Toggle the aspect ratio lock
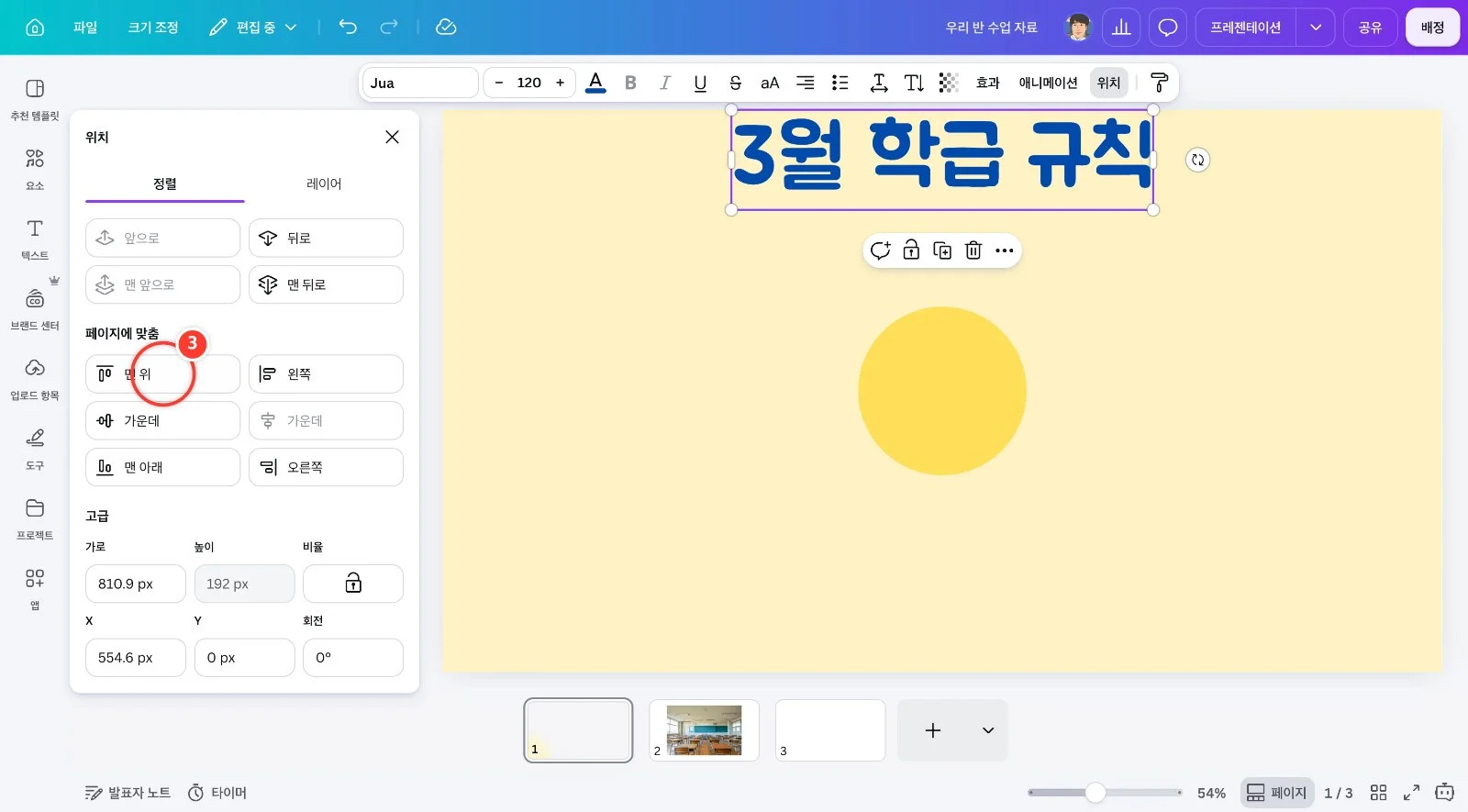The image size is (1468, 812). tap(353, 584)
